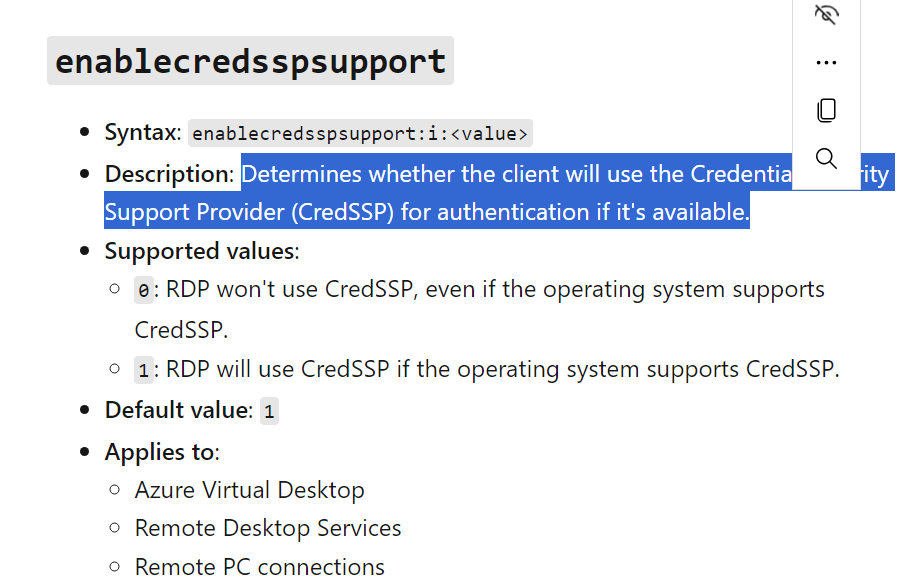Click the word CredSSP ending the 0 entry

(181, 330)
